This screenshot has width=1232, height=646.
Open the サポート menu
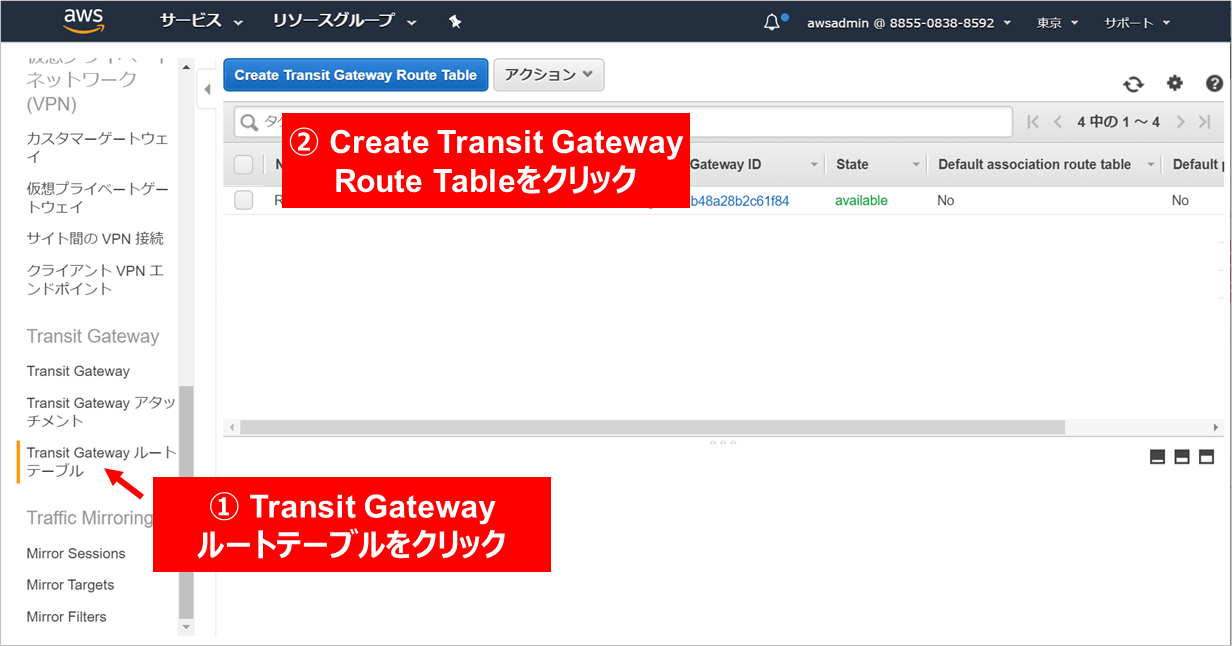click(1136, 22)
